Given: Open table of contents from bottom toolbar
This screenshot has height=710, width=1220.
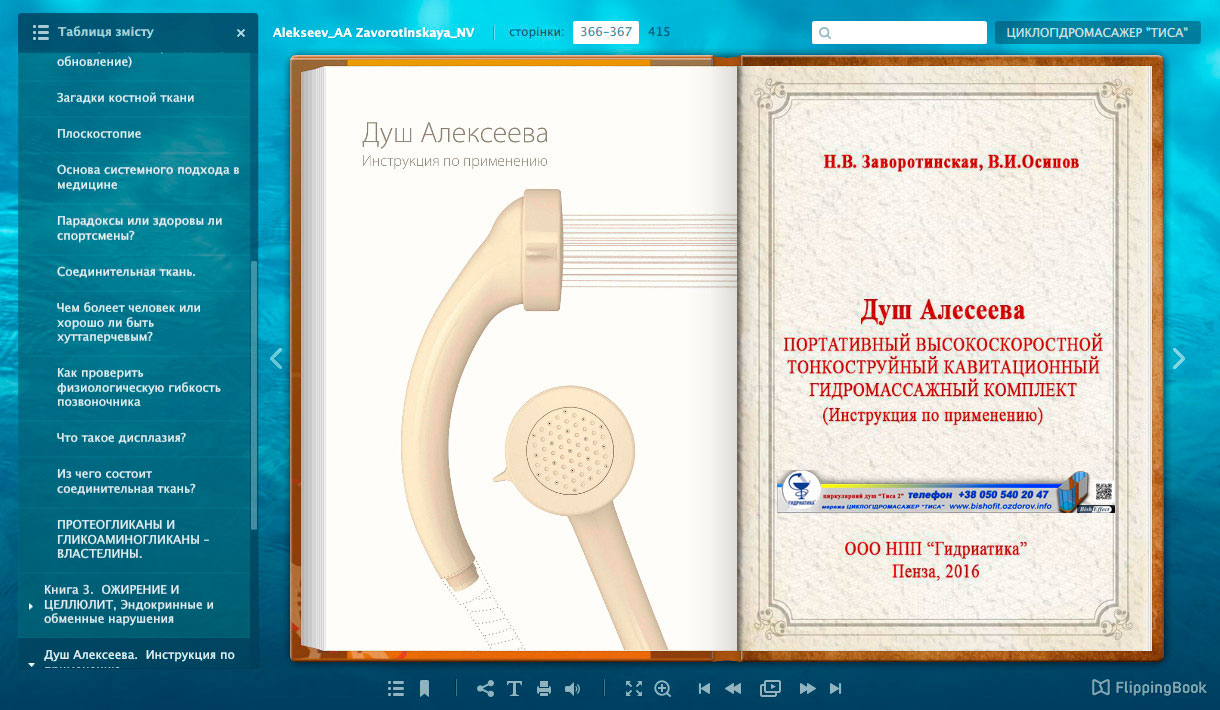Looking at the screenshot, I should coord(396,688).
